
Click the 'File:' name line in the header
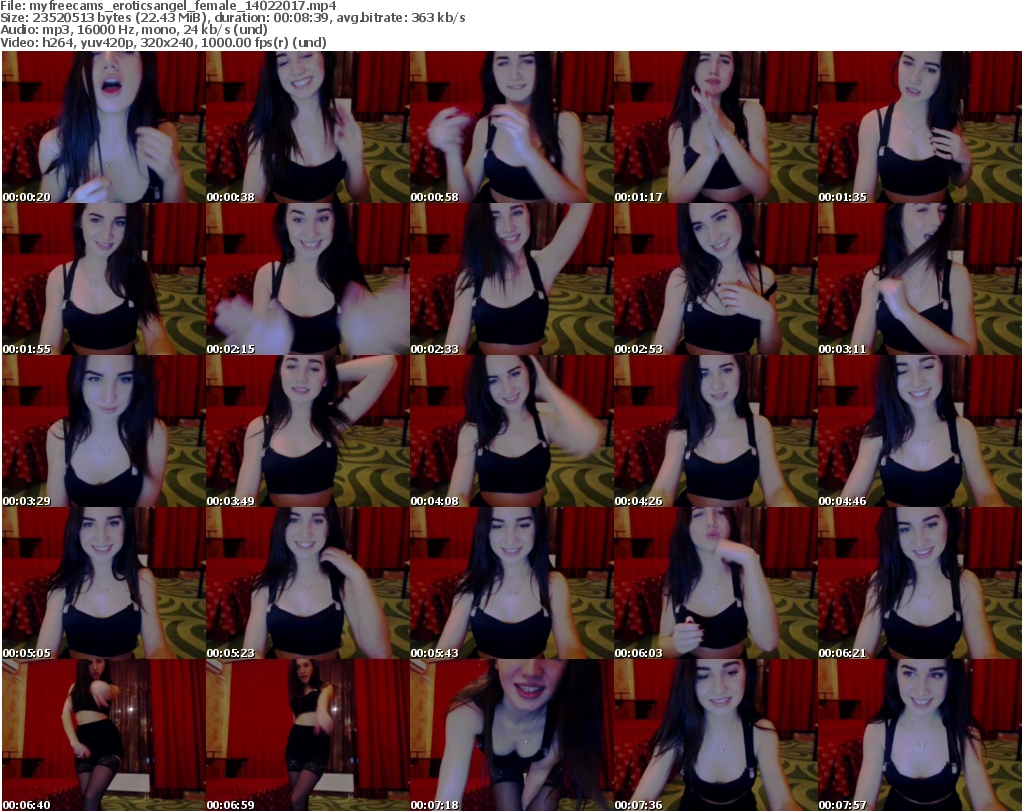168,6
